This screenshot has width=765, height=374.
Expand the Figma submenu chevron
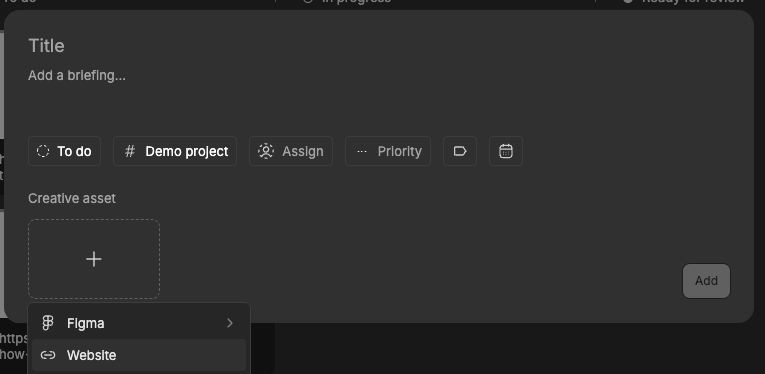[230, 323]
